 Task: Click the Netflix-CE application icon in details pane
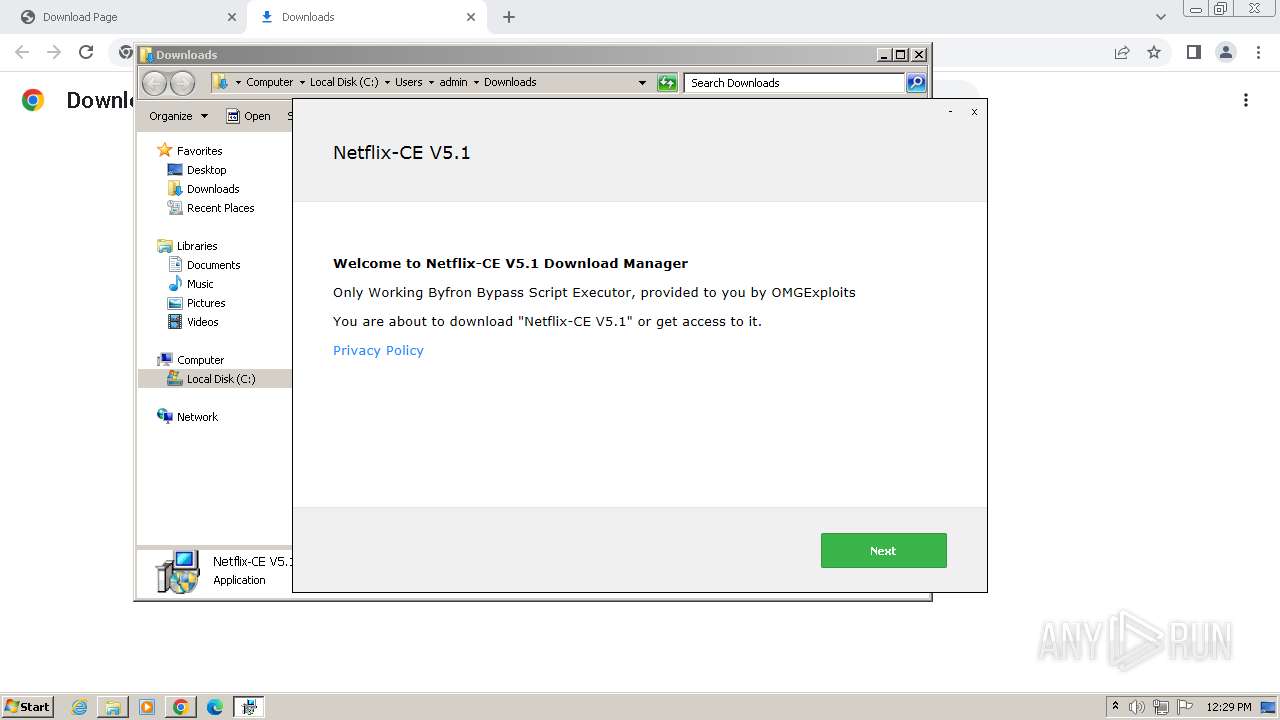[178, 571]
